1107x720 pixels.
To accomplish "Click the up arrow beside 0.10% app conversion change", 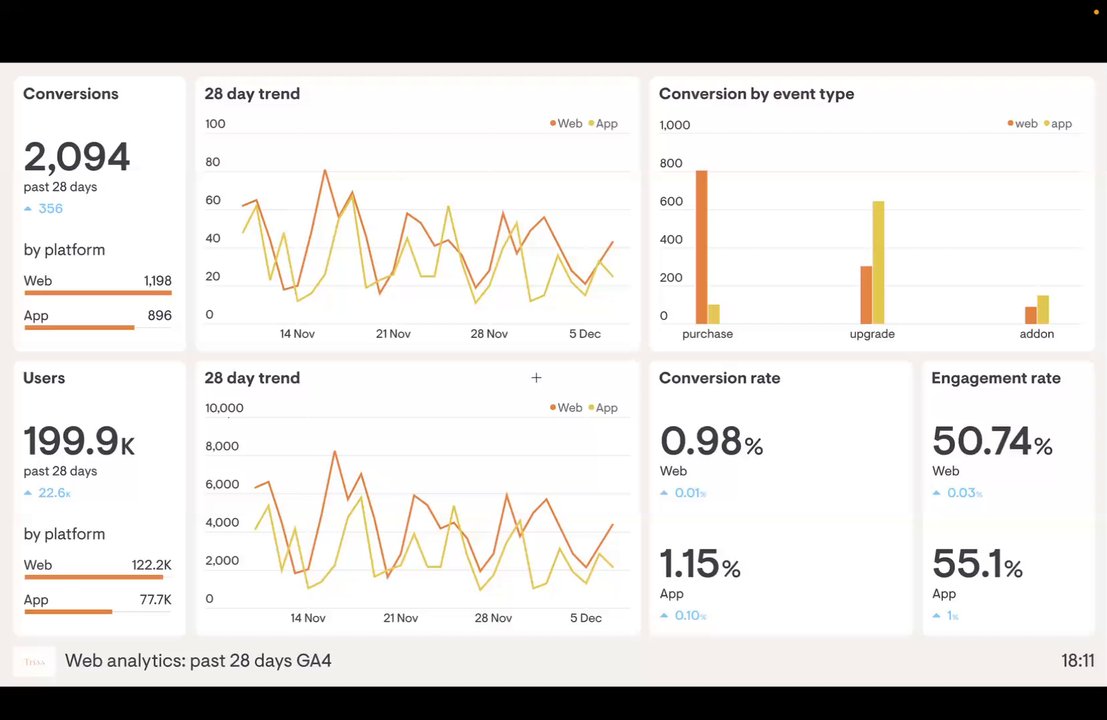I will [x=664, y=616].
